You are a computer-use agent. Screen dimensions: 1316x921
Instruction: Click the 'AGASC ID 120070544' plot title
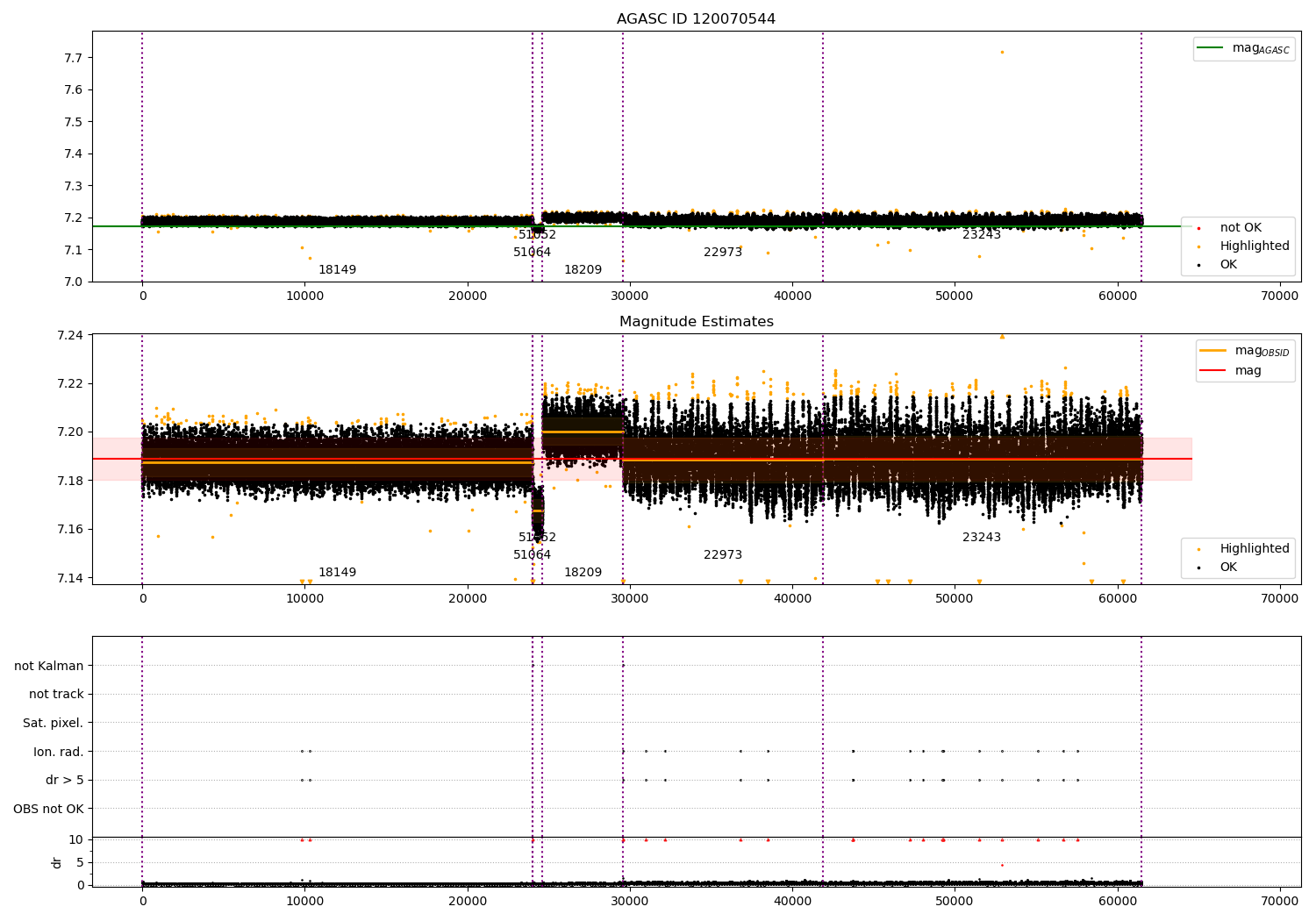[x=696, y=19]
